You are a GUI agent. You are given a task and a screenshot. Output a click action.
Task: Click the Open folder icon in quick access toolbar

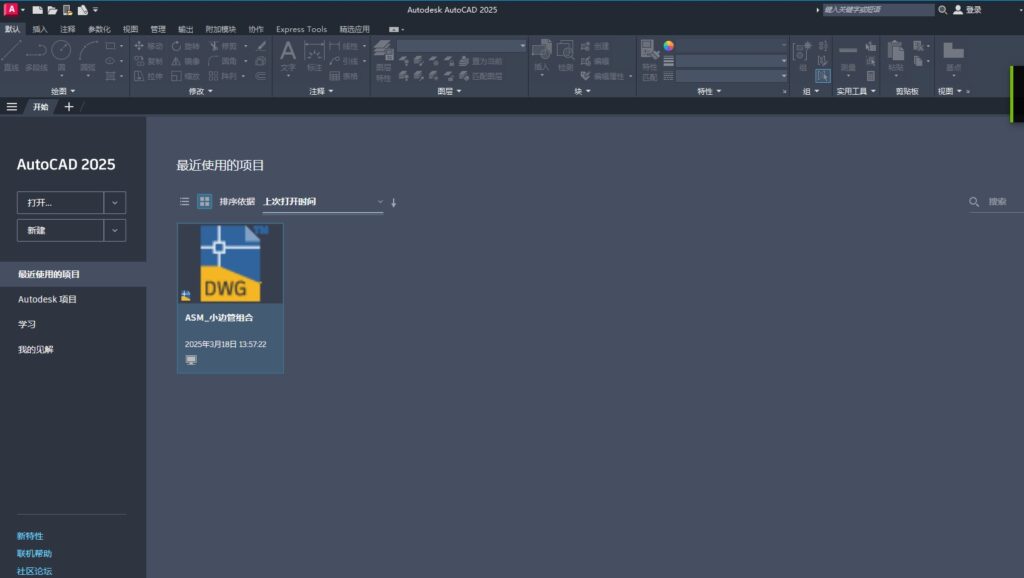click(x=52, y=10)
